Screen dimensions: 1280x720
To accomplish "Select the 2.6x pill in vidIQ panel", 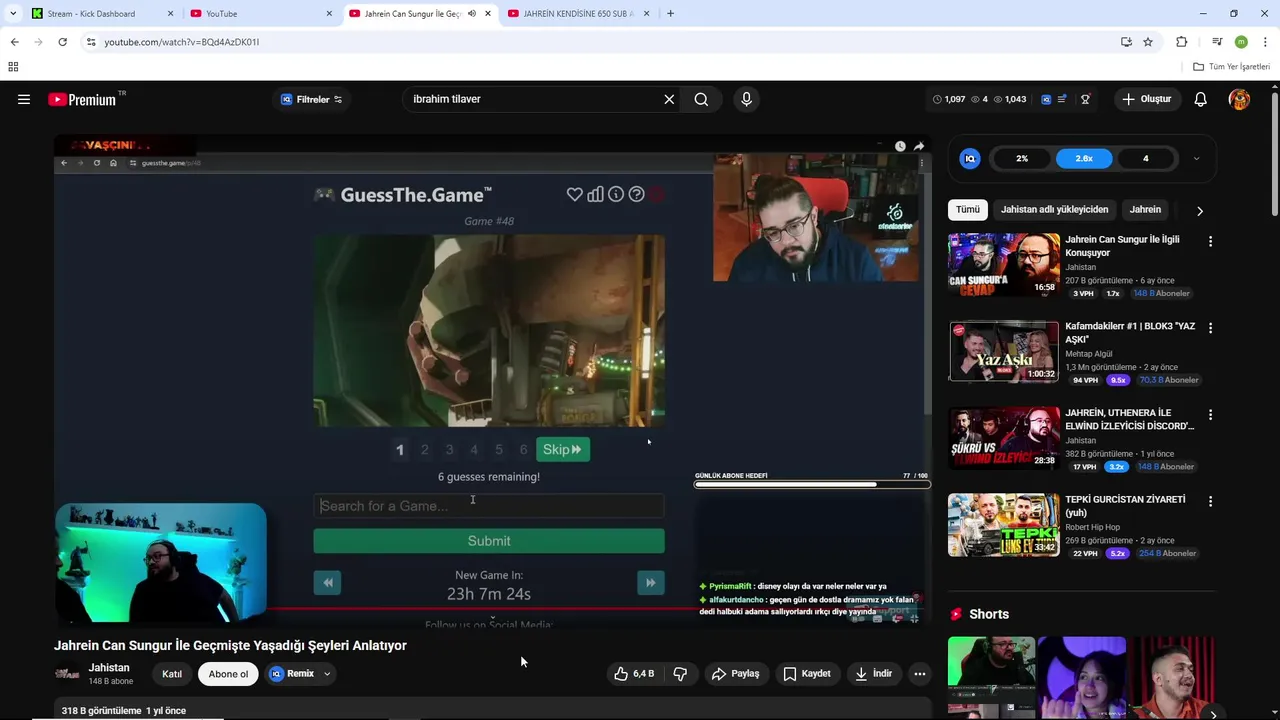I will (x=1084, y=158).
